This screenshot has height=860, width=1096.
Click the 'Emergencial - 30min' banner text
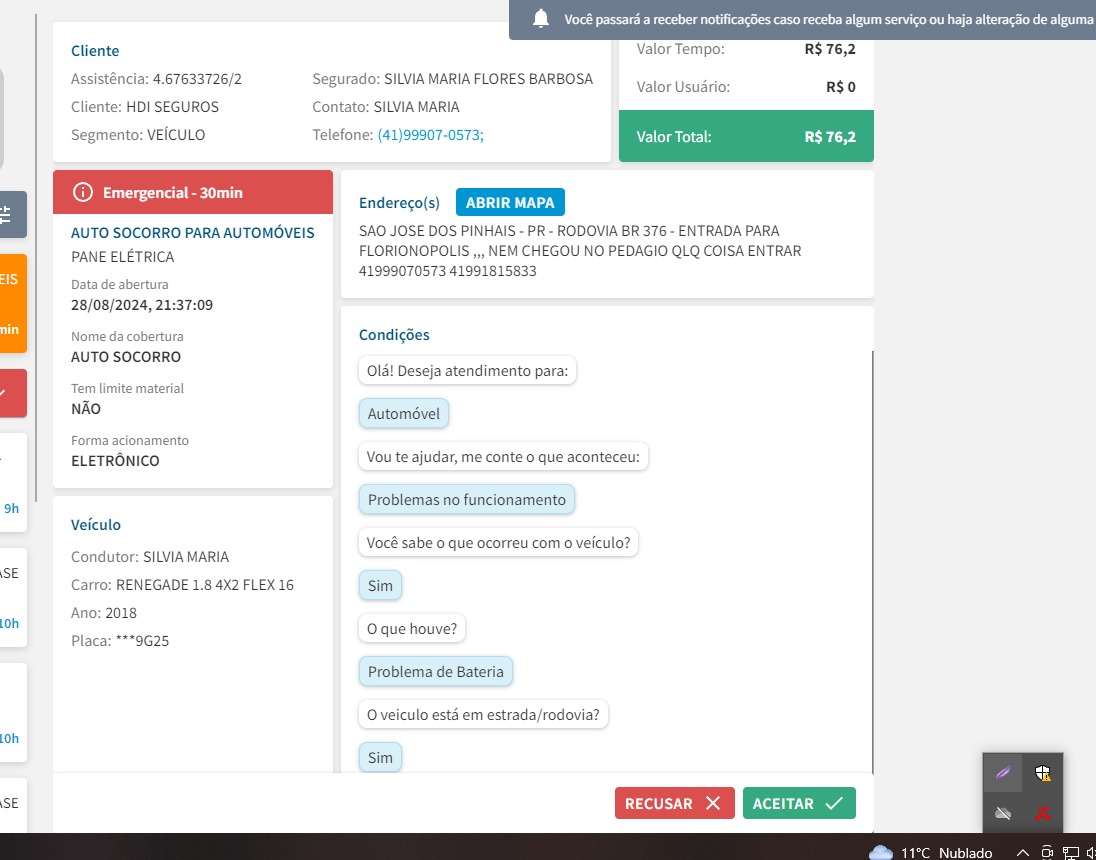pos(173,193)
